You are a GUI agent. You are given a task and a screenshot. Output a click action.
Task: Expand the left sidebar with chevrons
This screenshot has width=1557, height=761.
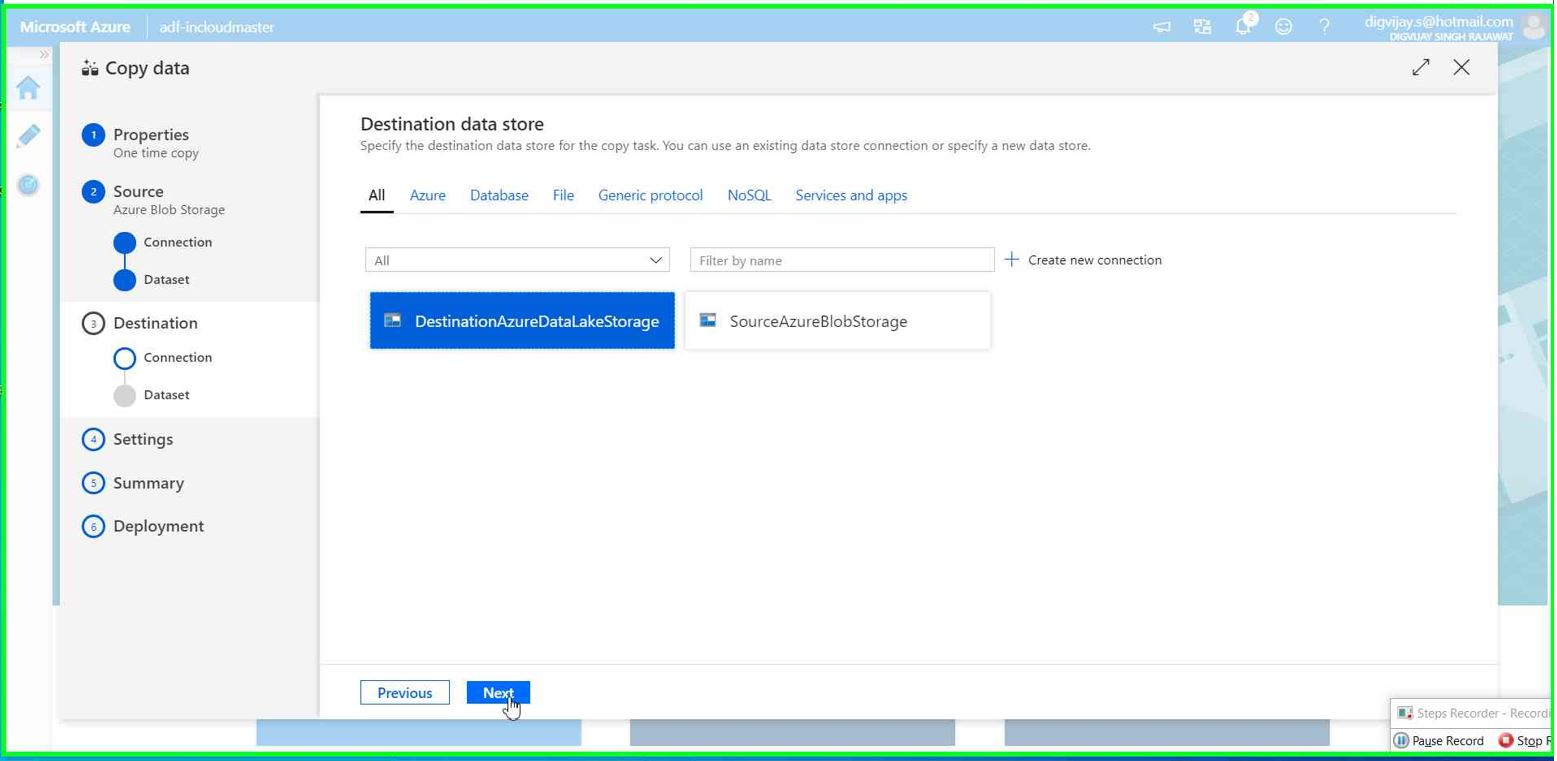coord(44,54)
